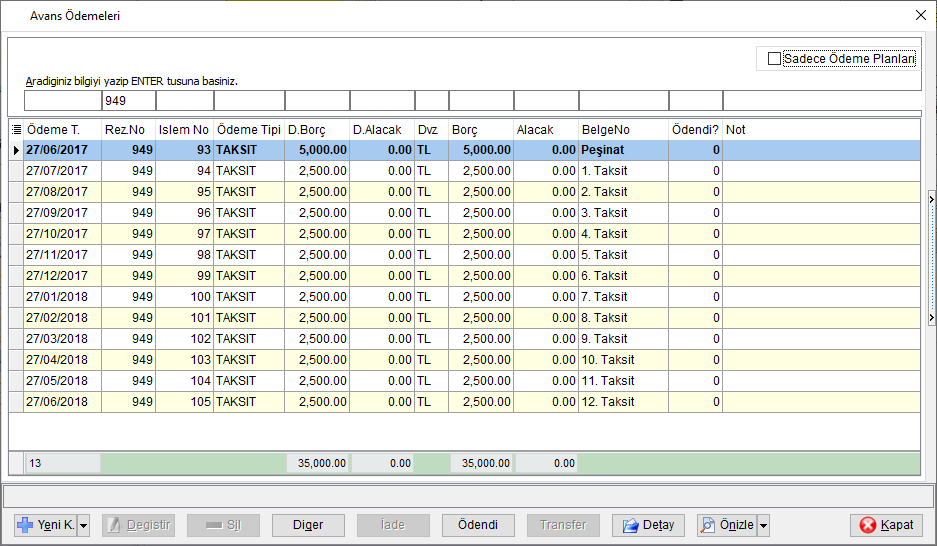
Task: Click the 12. Taksit cell
Action: coord(623,401)
